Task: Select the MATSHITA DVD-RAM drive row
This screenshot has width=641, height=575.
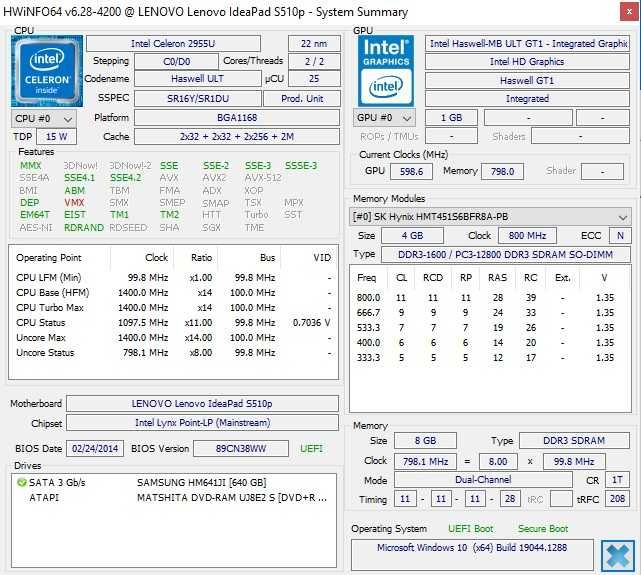Action: tap(174, 498)
